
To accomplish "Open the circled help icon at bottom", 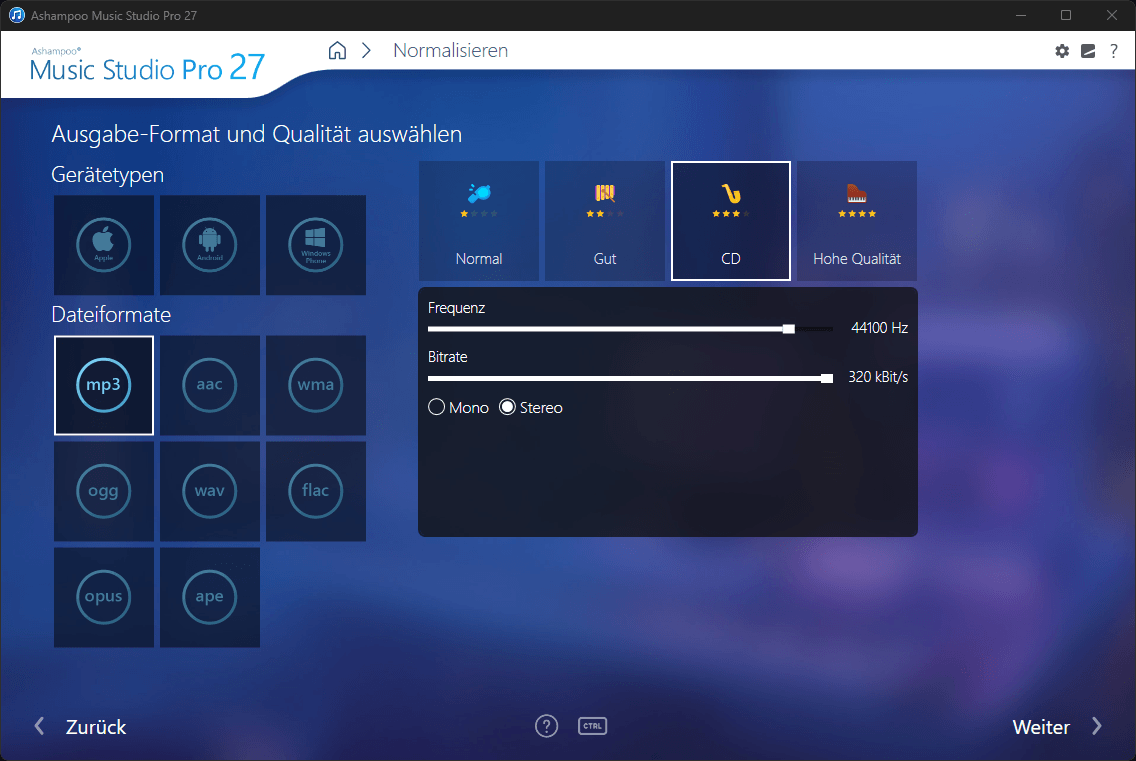I will pyautogui.click(x=546, y=725).
